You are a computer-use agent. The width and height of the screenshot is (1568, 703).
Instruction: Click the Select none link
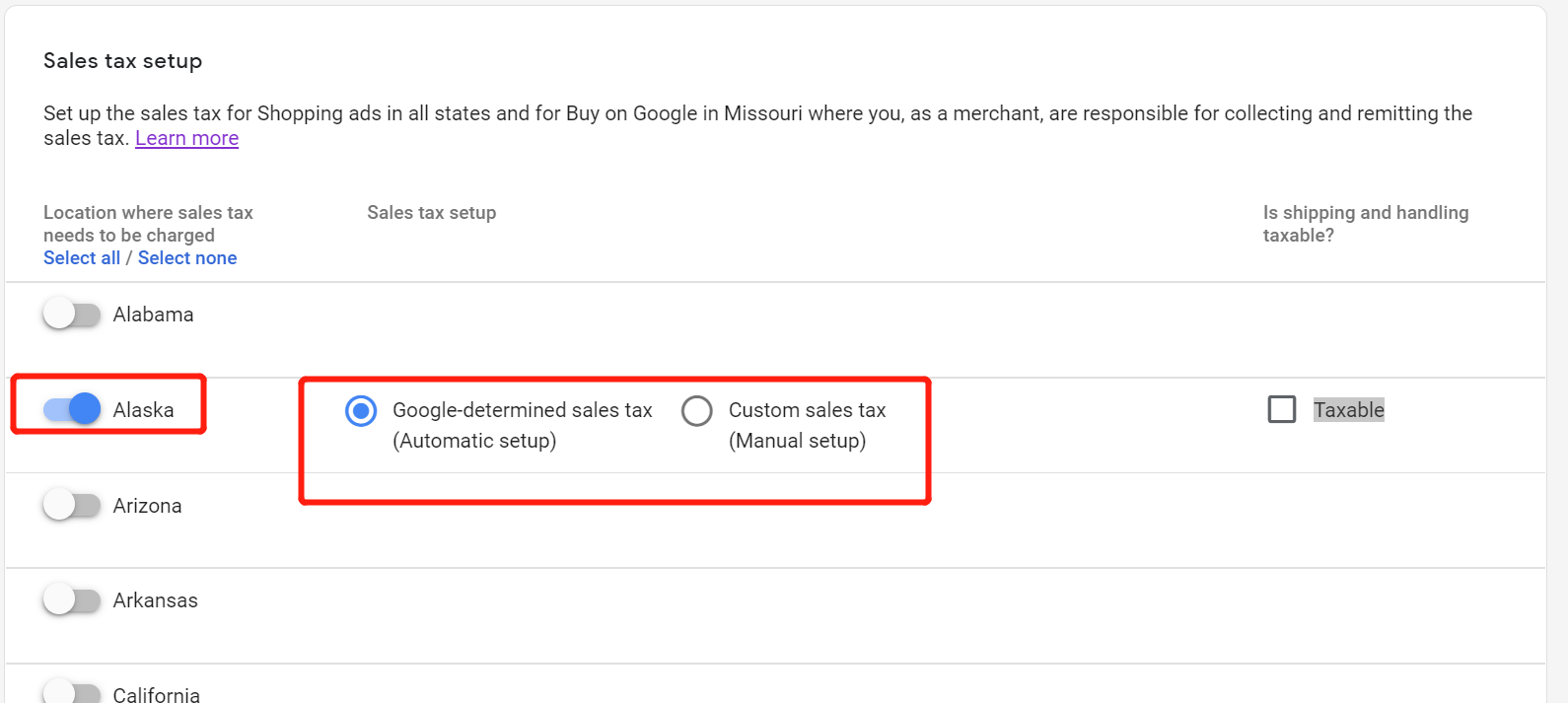pos(187,258)
